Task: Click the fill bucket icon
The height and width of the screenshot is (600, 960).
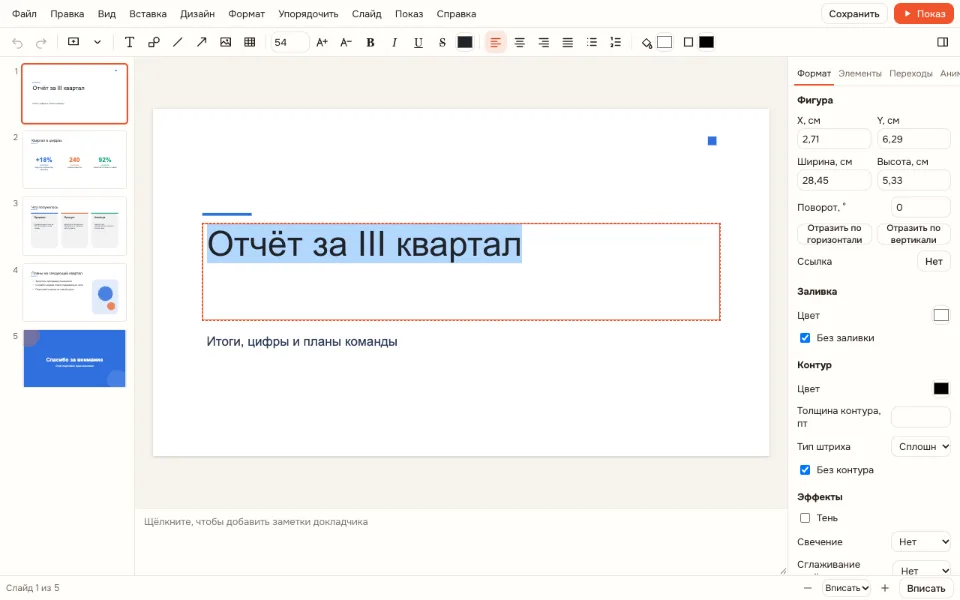Action: [647, 43]
